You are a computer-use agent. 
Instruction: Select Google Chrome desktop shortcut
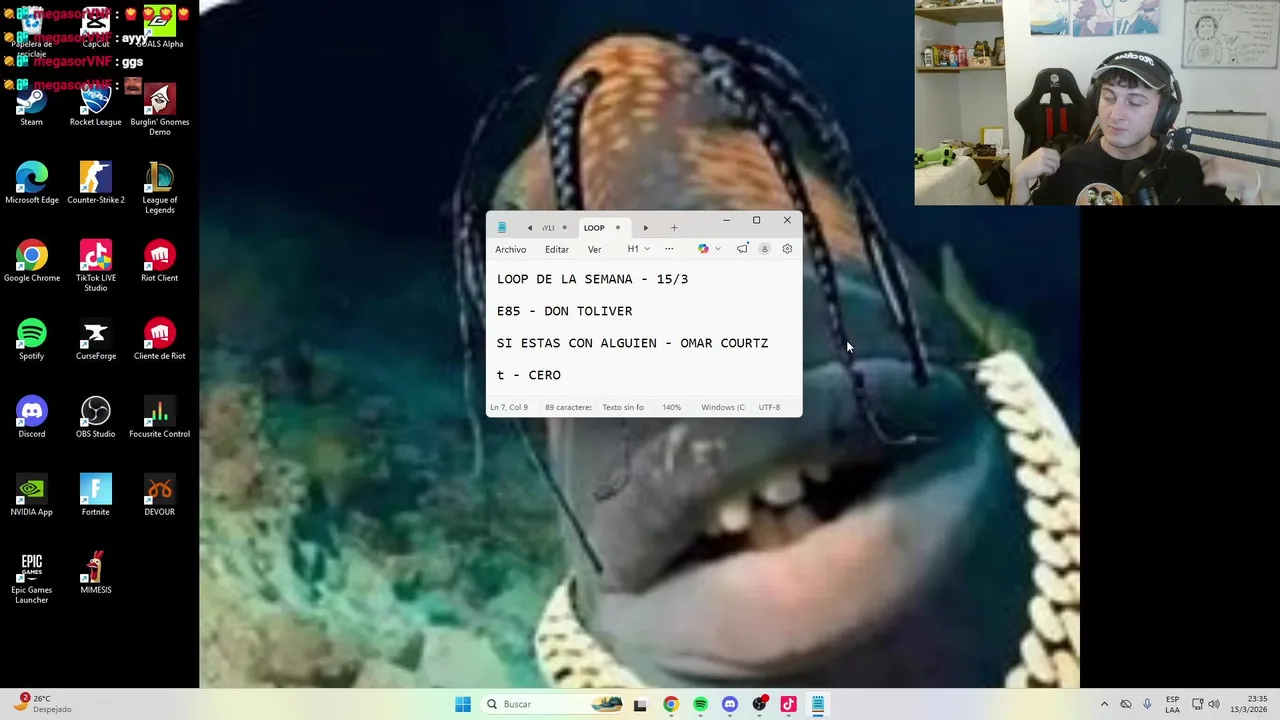[31, 261]
